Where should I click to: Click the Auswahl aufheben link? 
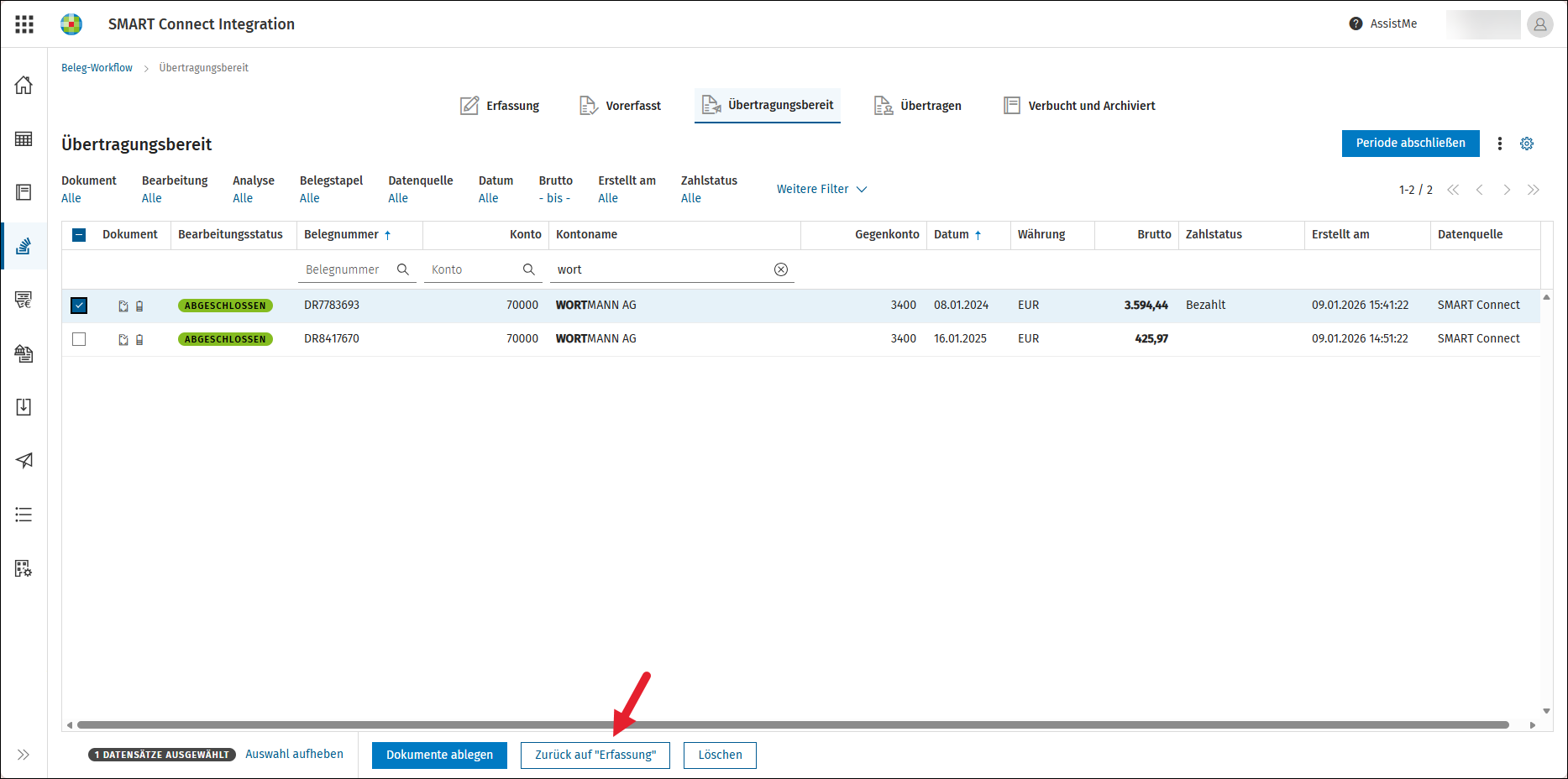tap(294, 755)
